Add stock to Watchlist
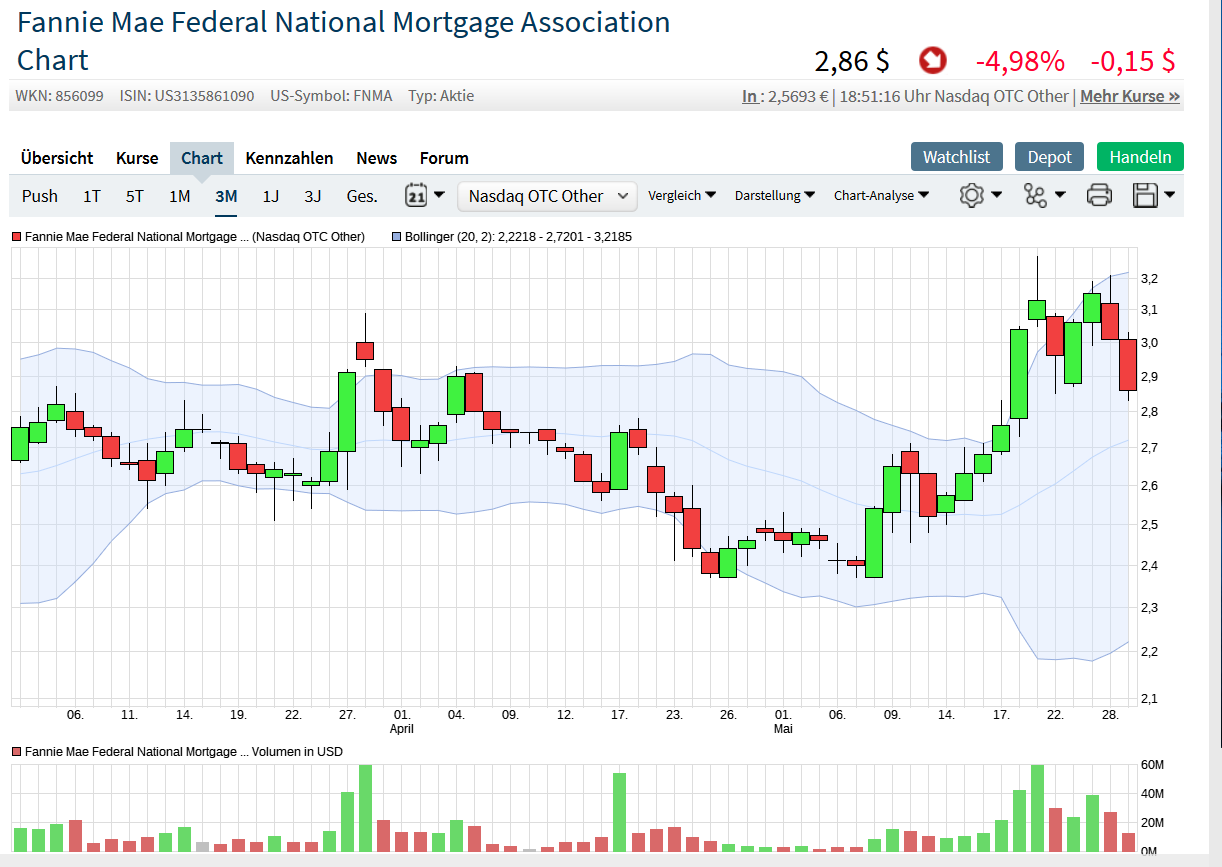Image resolution: width=1222 pixels, height=867 pixels. (x=957, y=157)
